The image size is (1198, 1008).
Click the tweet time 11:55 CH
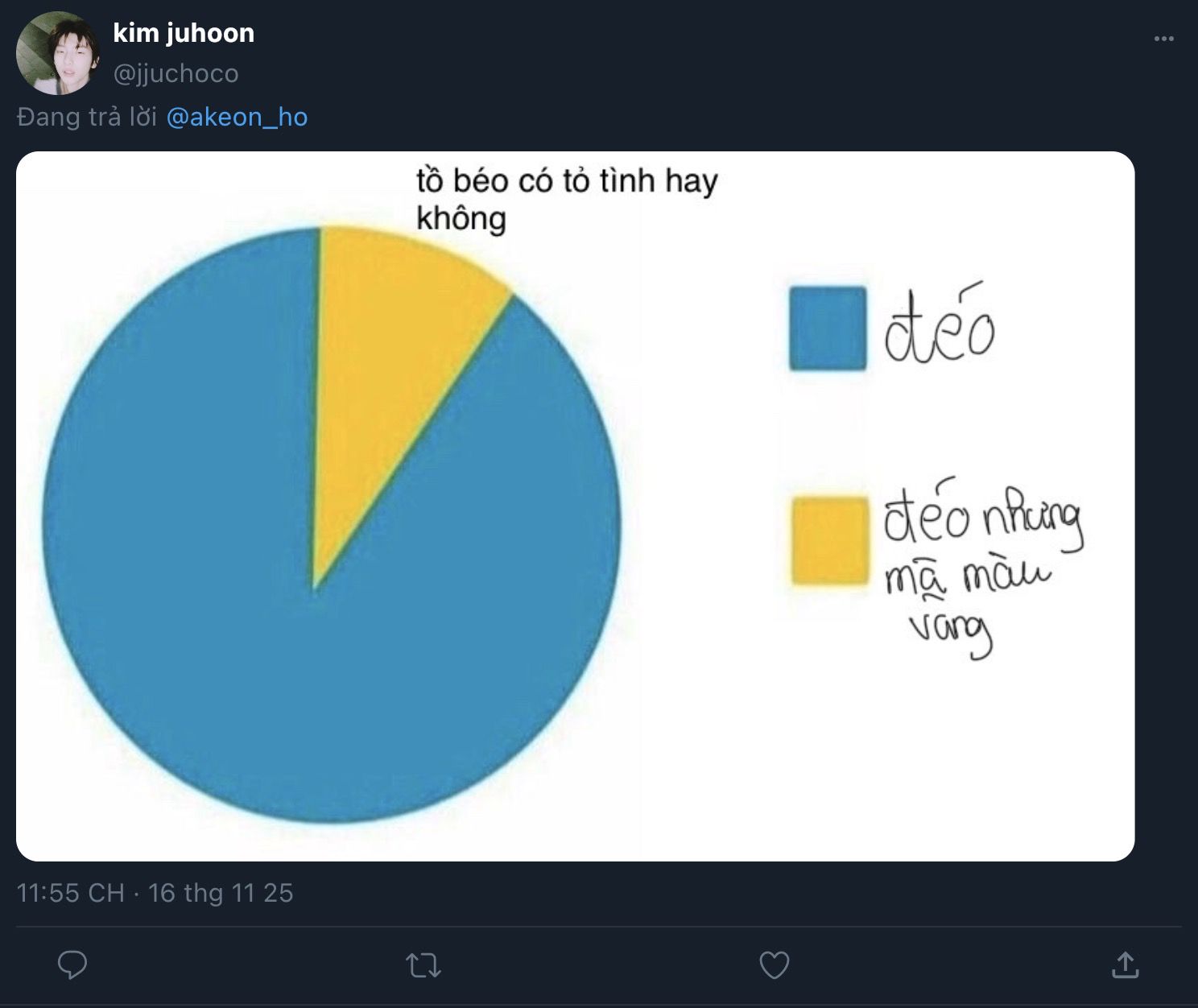coord(71,893)
